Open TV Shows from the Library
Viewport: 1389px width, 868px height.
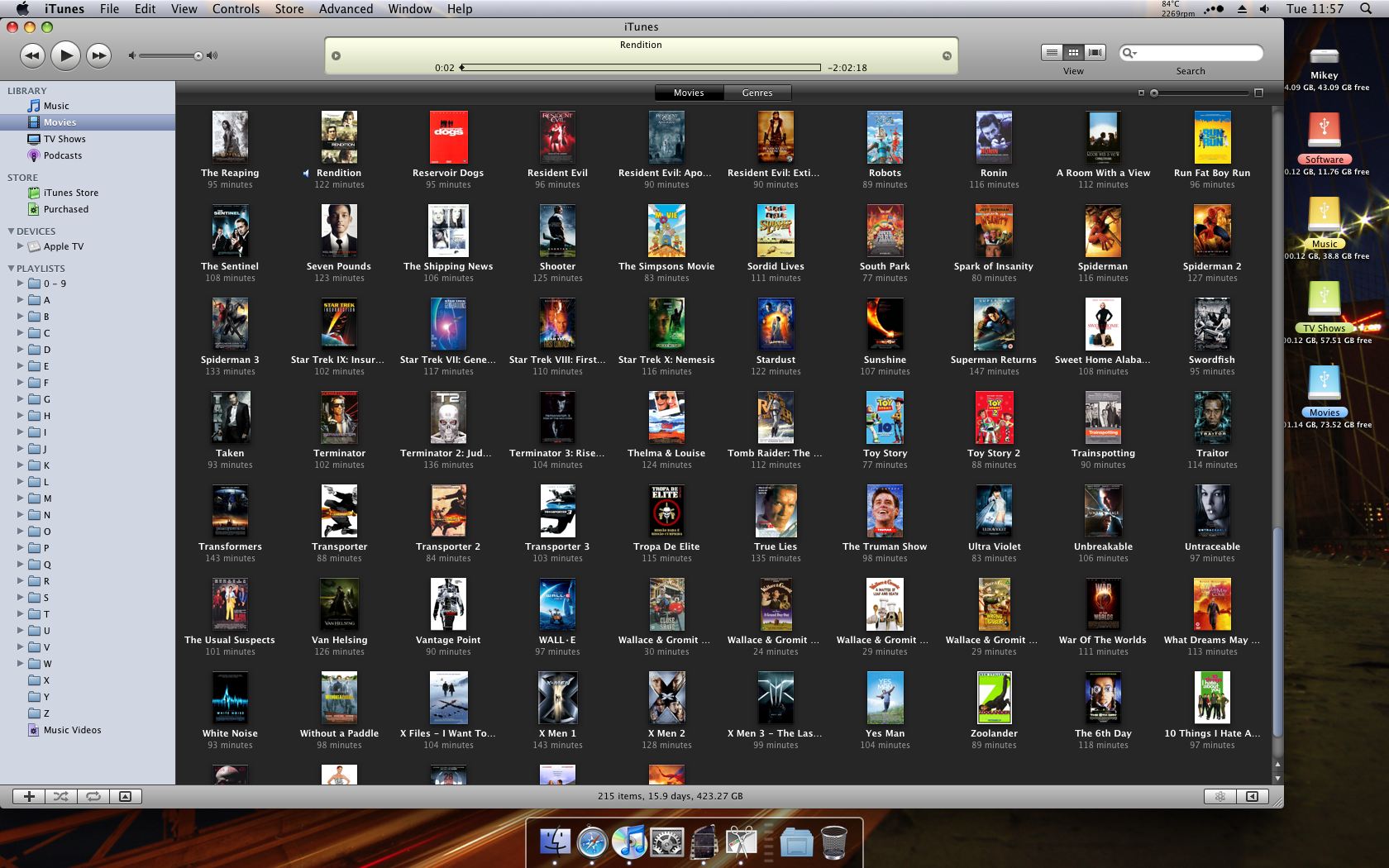(63, 138)
